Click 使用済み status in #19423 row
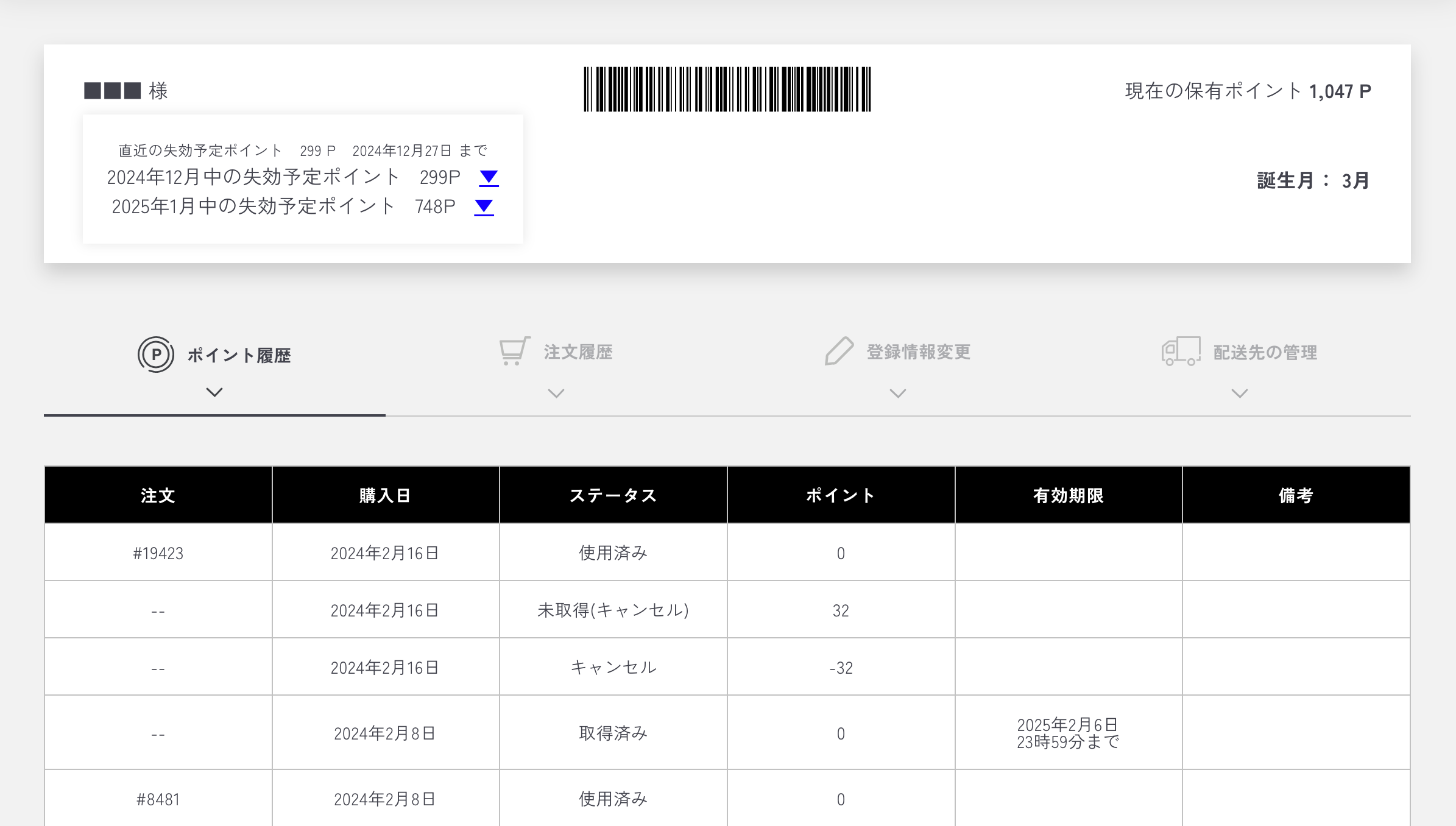 [x=613, y=553]
